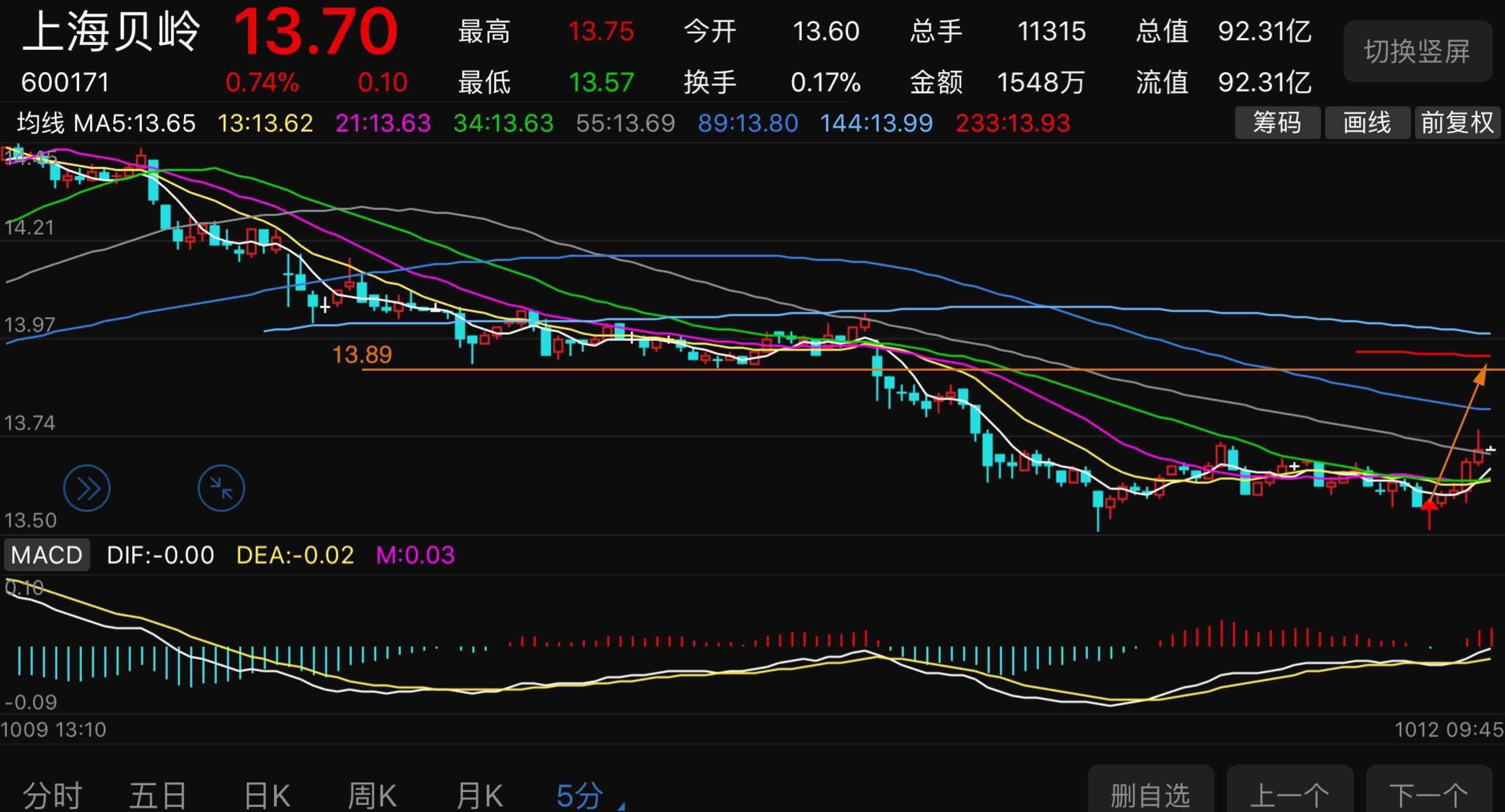Click the 金额 1548万 amount value
1505x812 pixels.
point(1040,82)
